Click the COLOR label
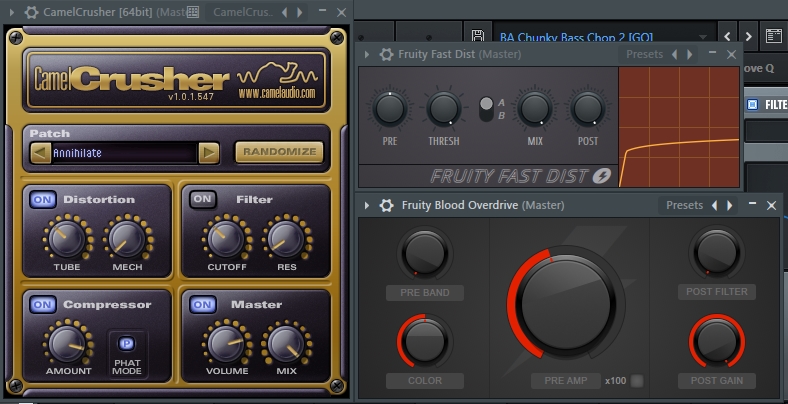This screenshot has height=404, width=788. (x=425, y=380)
